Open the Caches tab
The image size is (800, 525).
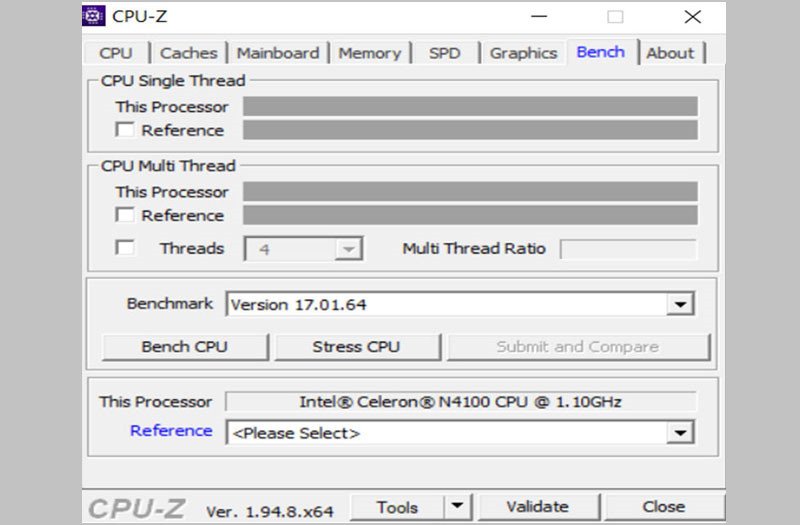(x=189, y=53)
